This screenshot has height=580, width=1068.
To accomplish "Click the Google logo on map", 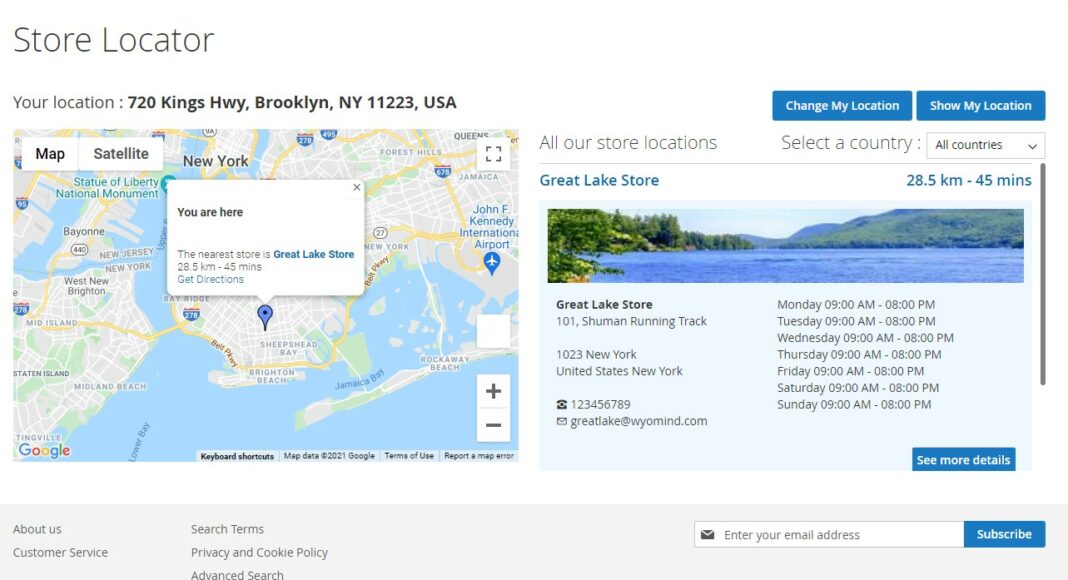I will coord(44,451).
